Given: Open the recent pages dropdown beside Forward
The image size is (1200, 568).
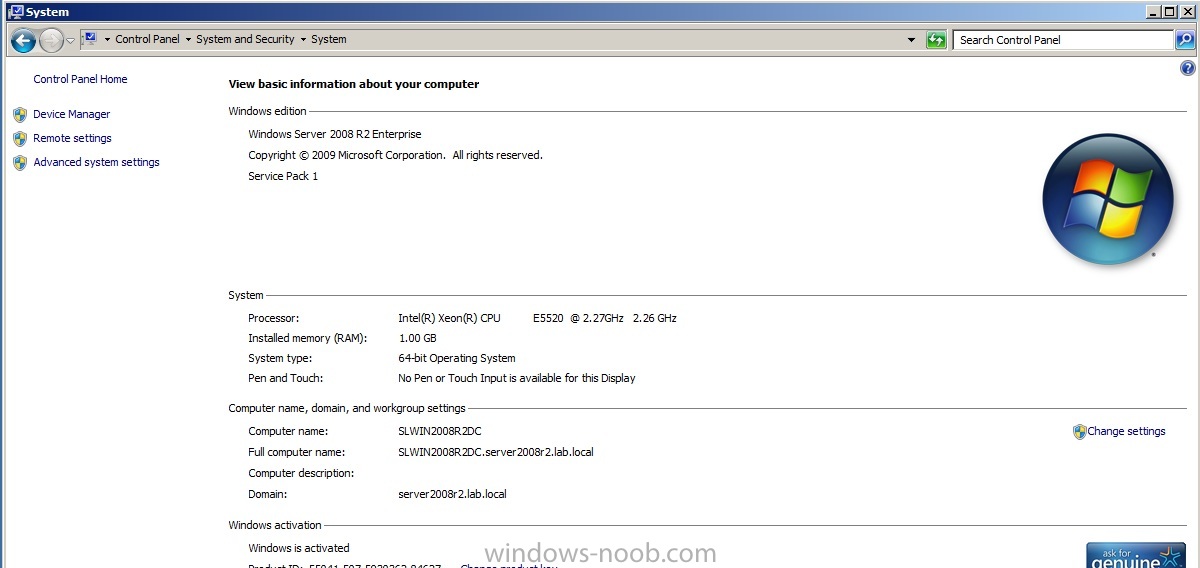Looking at the screenshot, I should tap(71, 40).
